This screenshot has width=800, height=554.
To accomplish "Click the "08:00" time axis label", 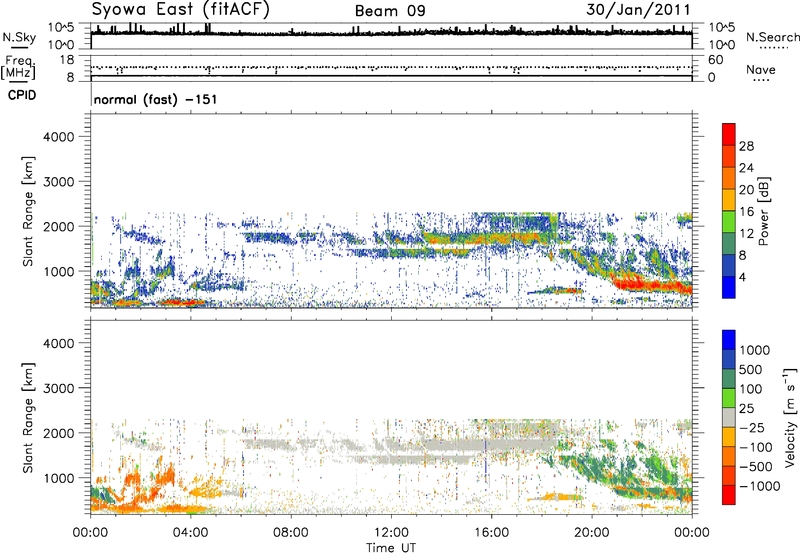I will pyautogui.click(x=291, y=533).
